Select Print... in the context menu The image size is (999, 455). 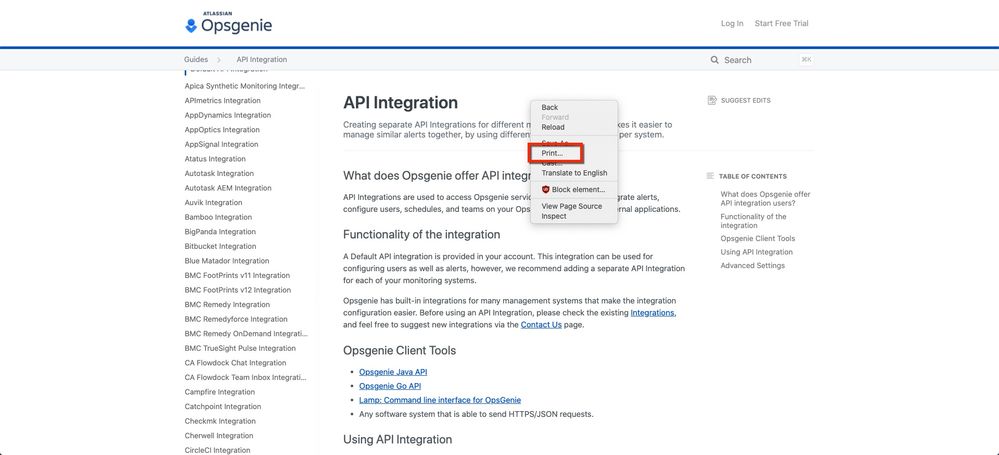pos(552,154)
